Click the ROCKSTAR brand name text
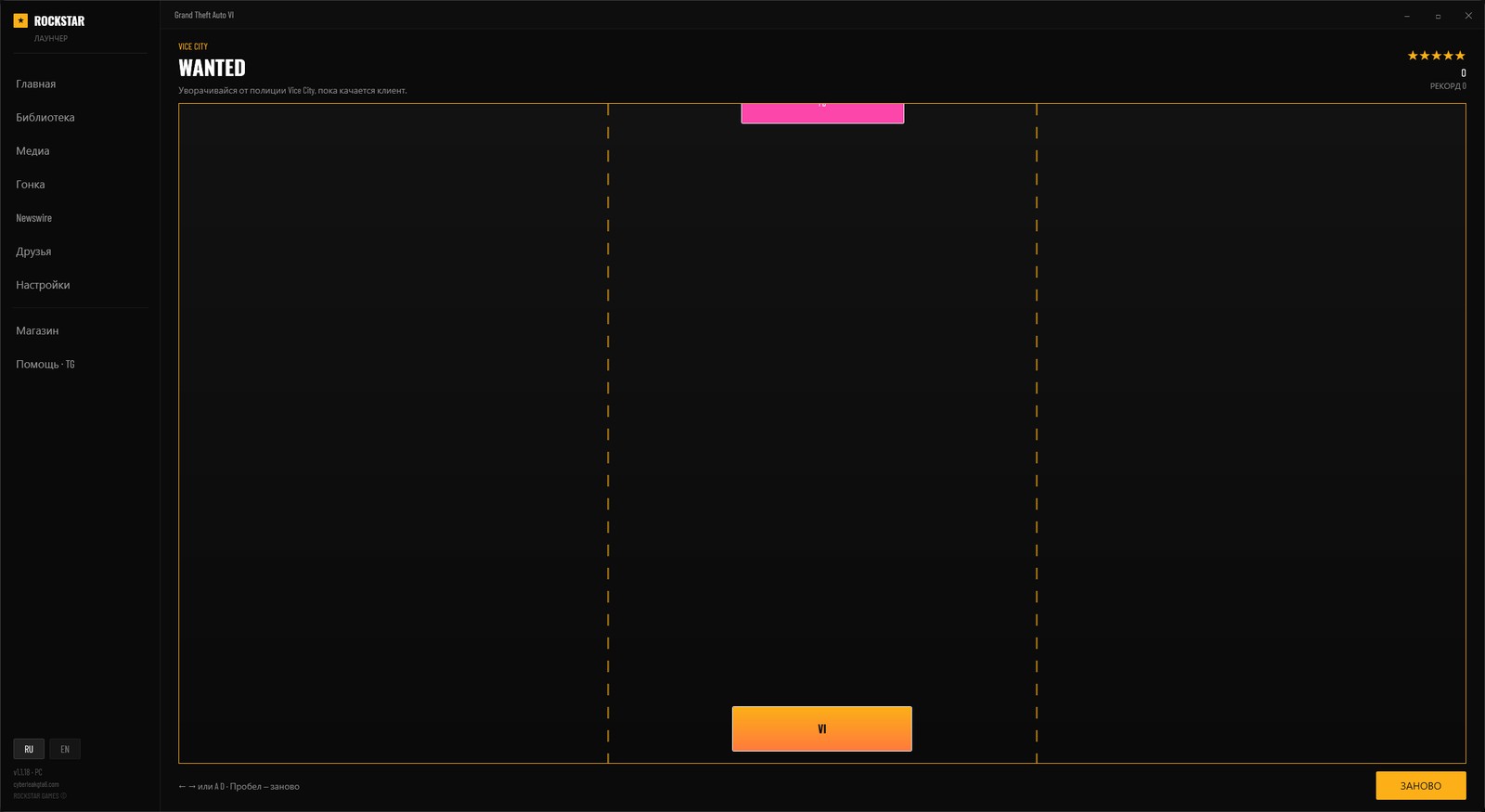The height and width of the screenshot is (812, 1485). pos(59,21)
